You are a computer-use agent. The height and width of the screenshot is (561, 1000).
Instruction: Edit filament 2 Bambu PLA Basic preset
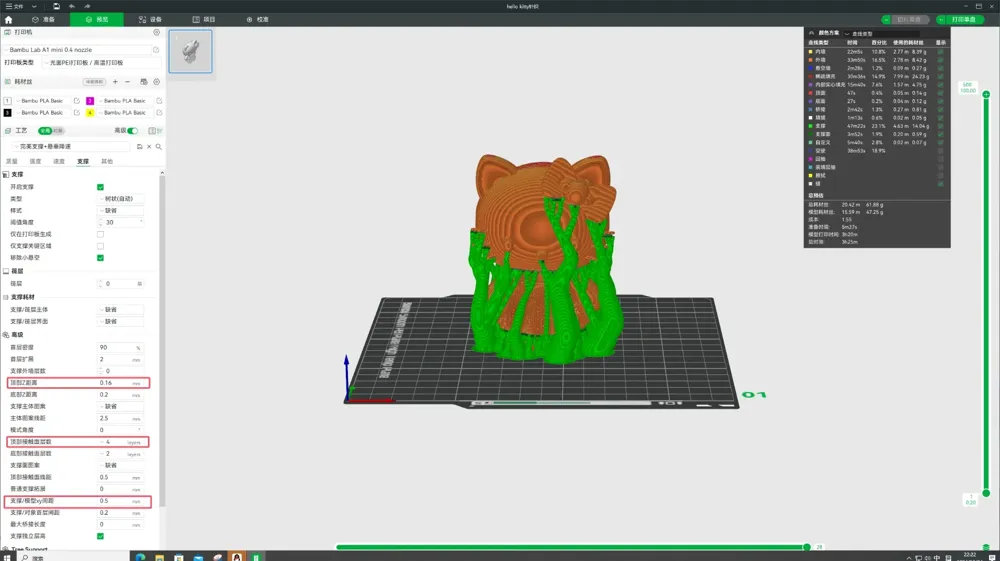click(159, 101)
